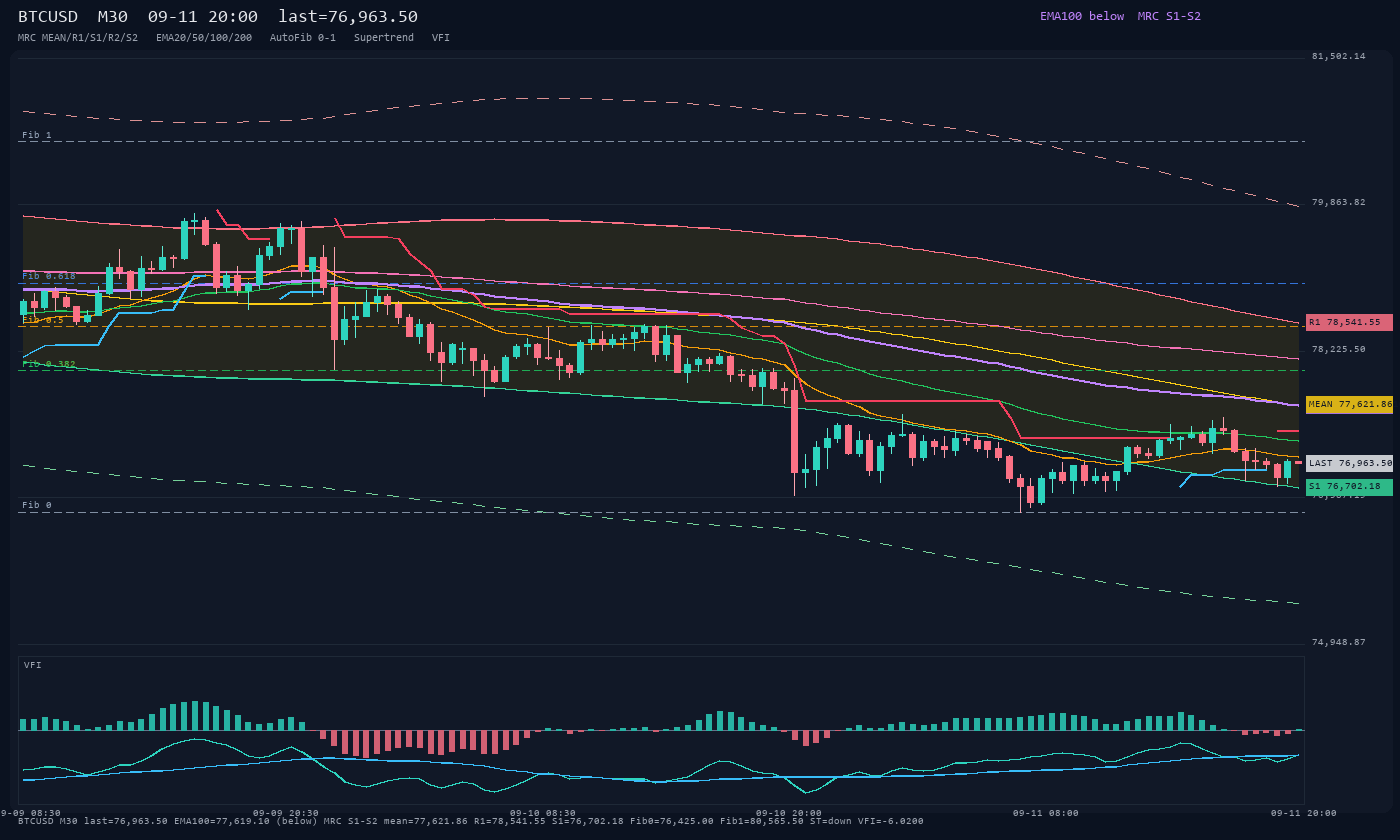Click the 'Fib 0.618' level label

coord(49,276)
